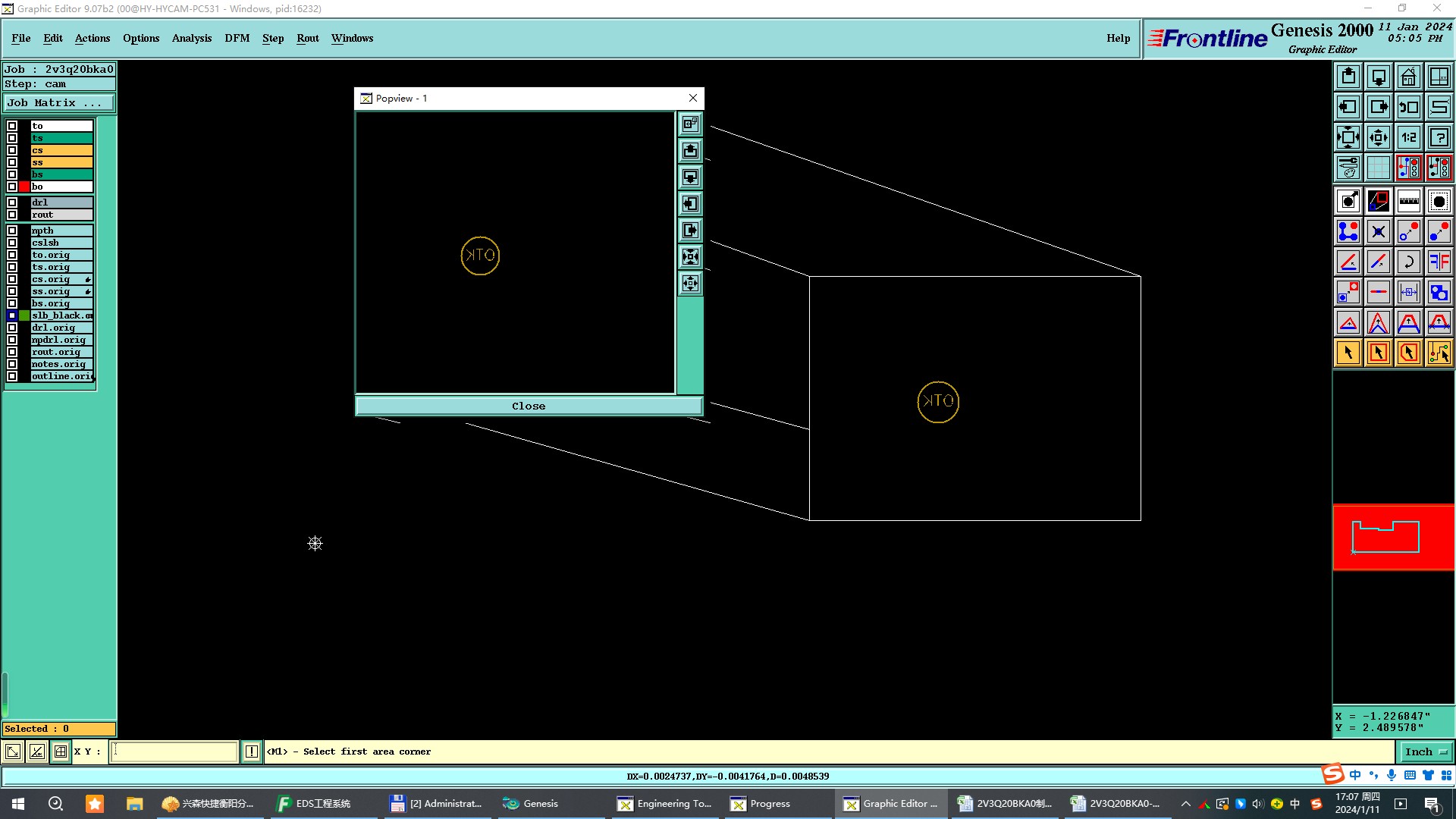The width and height of the screenshot is (1456, 819).
Task: Open the Rout menu
Action: [x=308, y=38]
